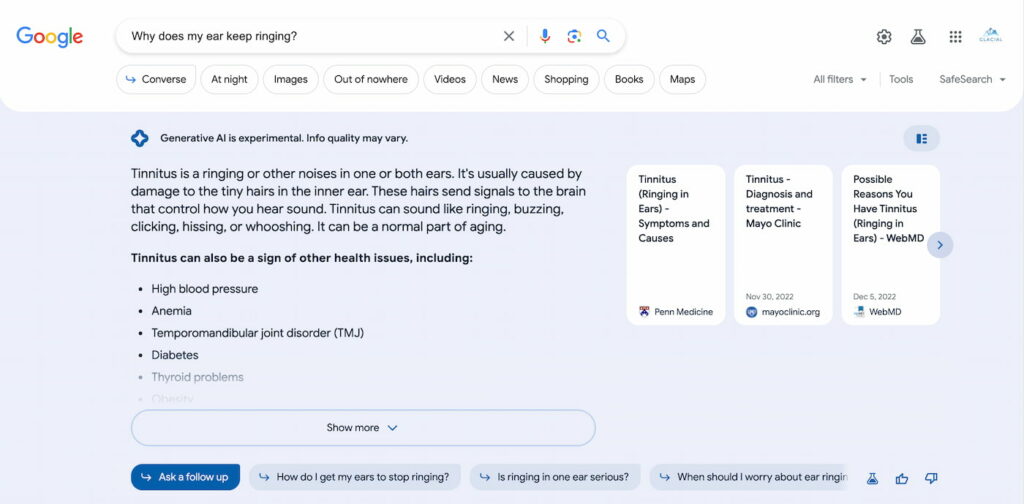Switch to the Shopping tab
1024x504 pixels.
click(566, 80)
